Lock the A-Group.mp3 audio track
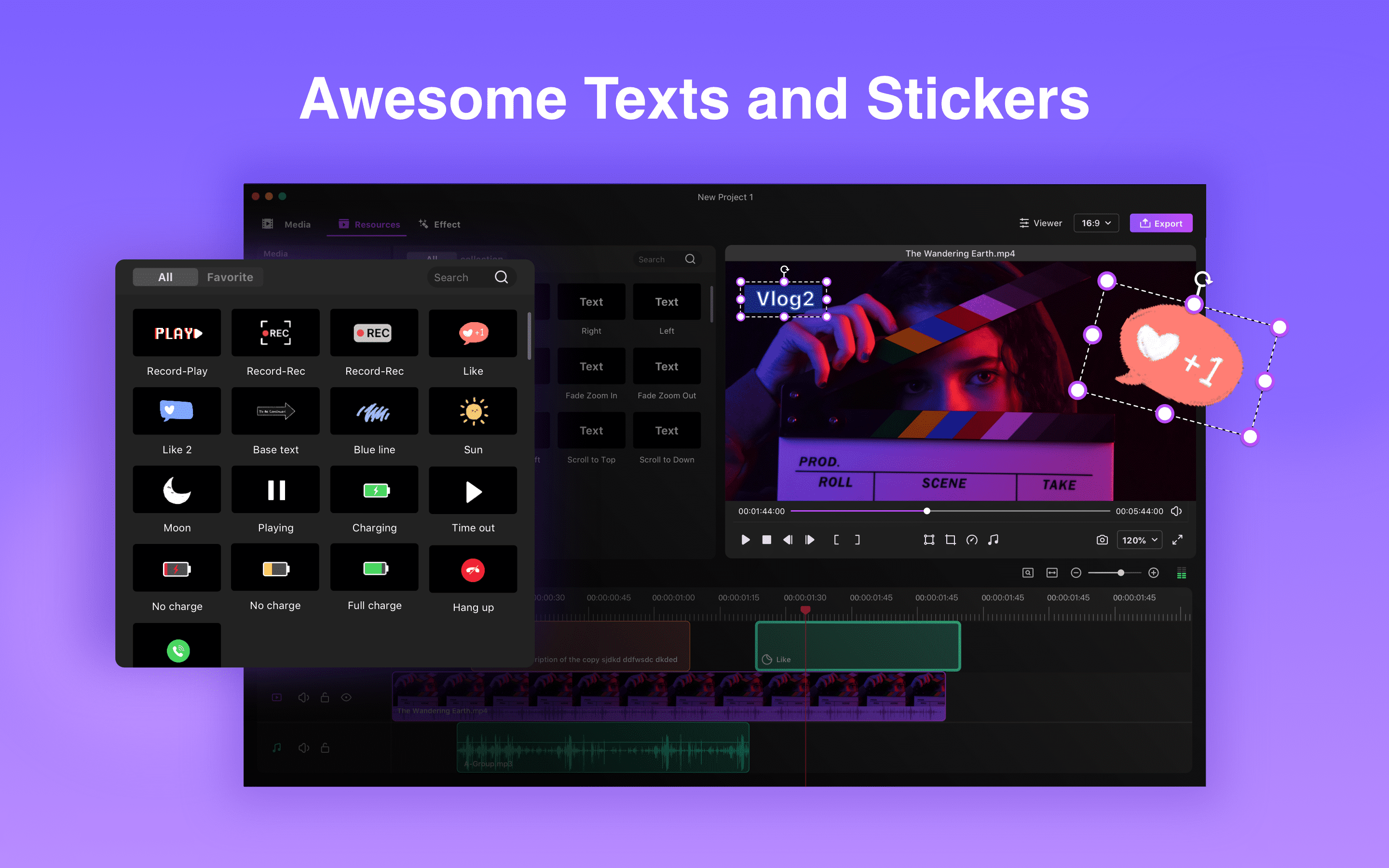This screenshot has height=868, width=1389. tap(326, 747)
